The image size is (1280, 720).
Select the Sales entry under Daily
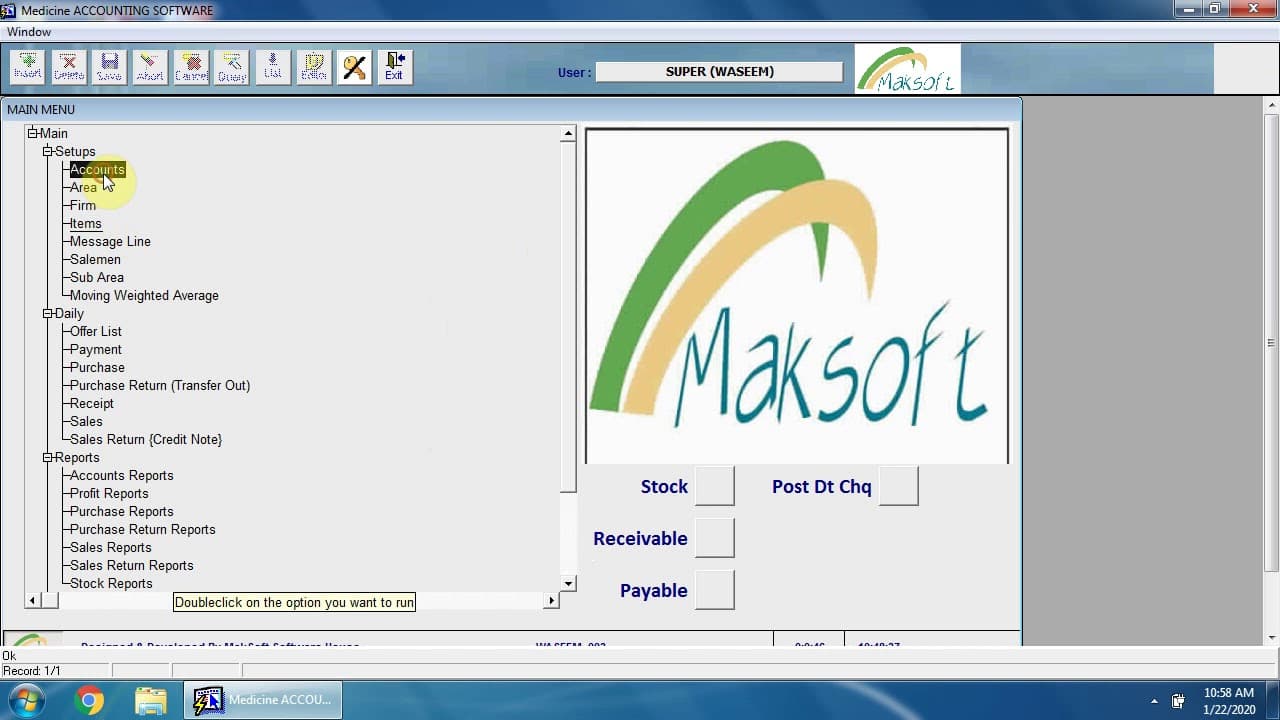86,421
